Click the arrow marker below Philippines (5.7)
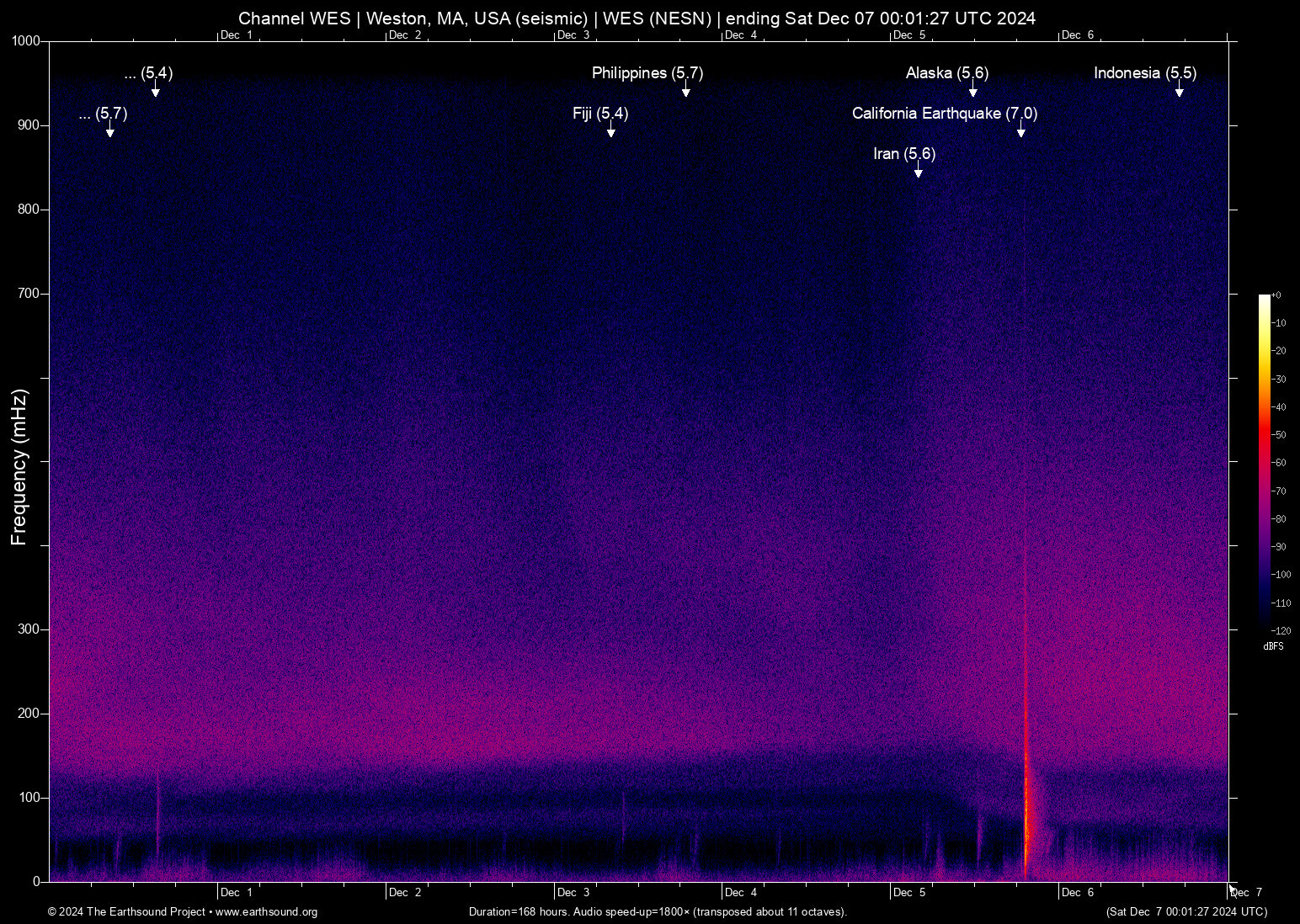Image resolution: width=1300 pixels, height=924 pixels. coord(685,91)
